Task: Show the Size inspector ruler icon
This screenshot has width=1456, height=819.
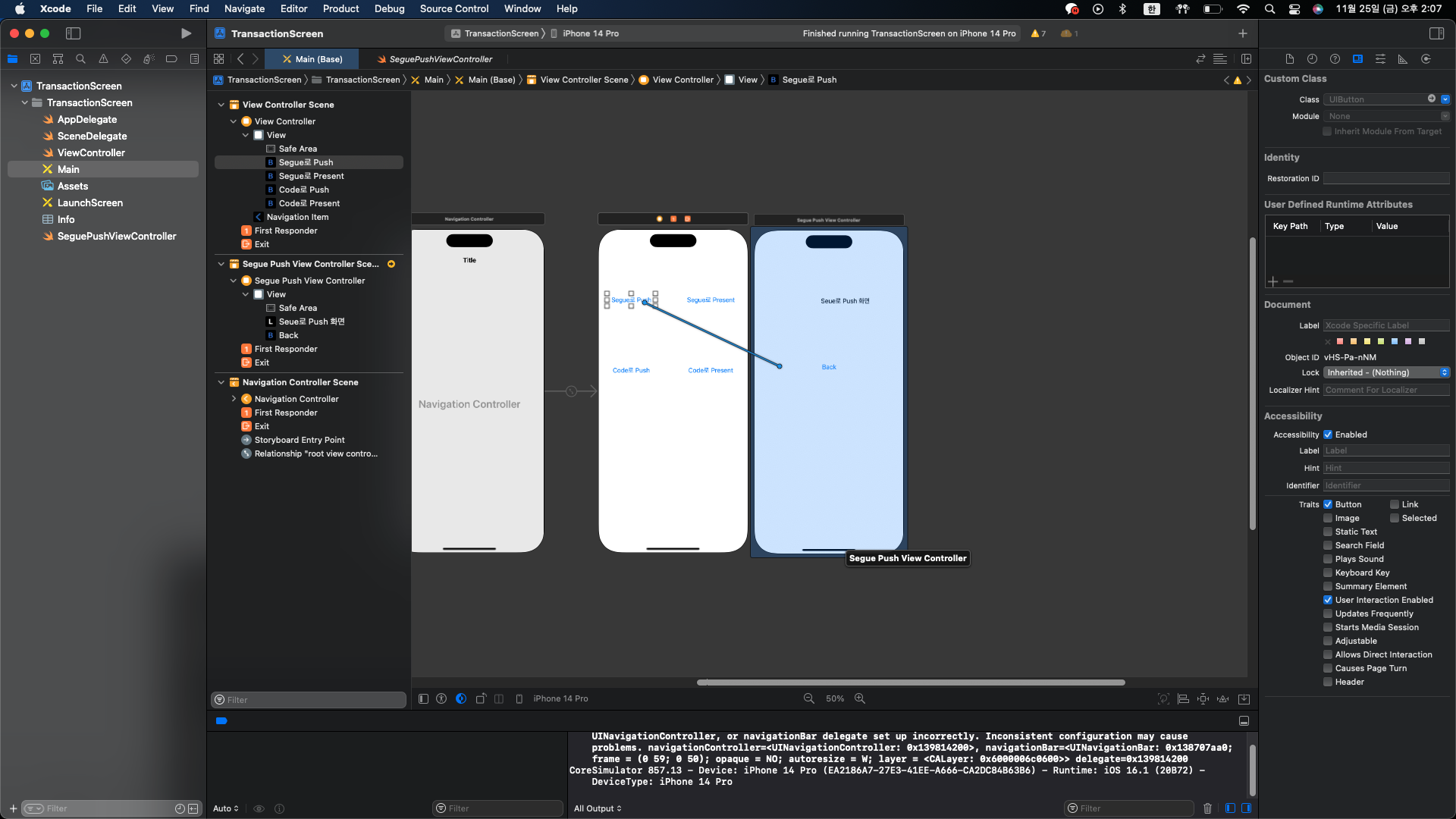Action: tap(1403, 59)
